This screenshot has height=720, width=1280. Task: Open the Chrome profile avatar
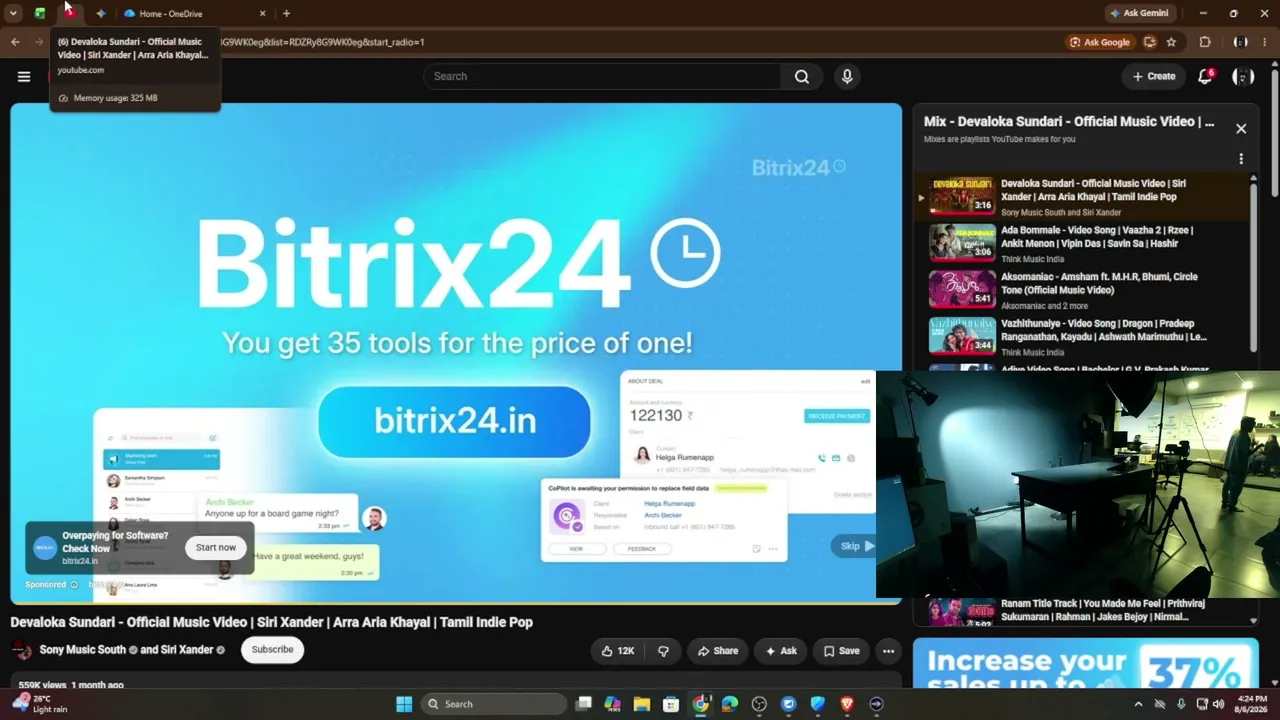pyautogui.click(x=1240, y=42)
